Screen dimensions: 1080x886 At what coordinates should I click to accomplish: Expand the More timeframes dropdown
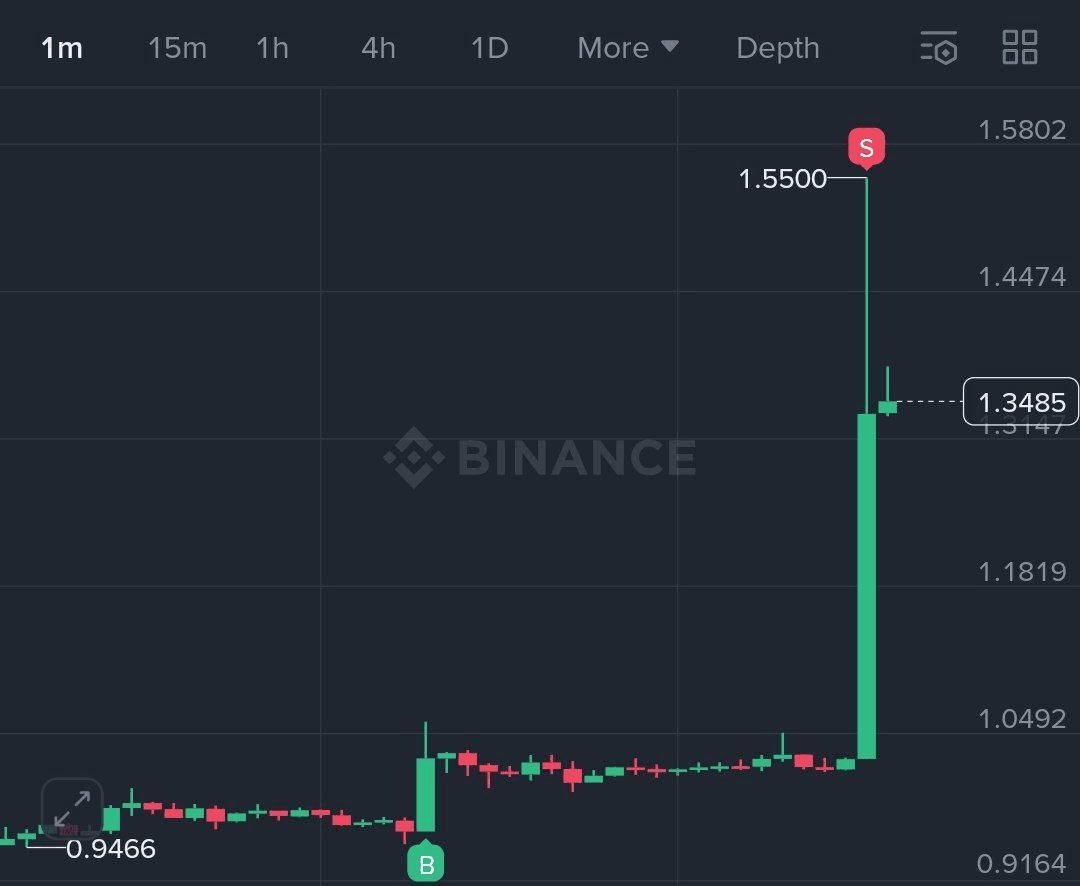tap(627, 48)
